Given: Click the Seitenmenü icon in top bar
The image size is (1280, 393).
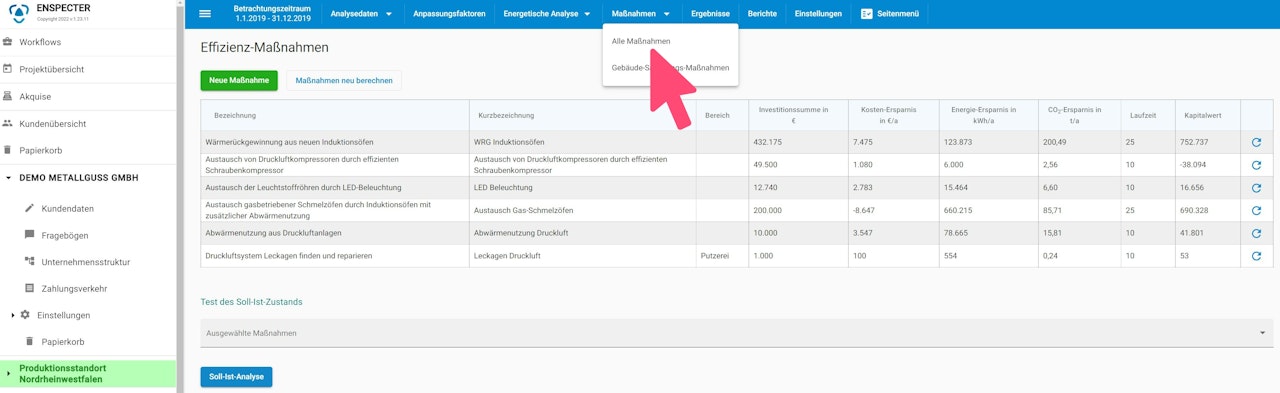Looking at the screenshot, I should pos(867,14).
